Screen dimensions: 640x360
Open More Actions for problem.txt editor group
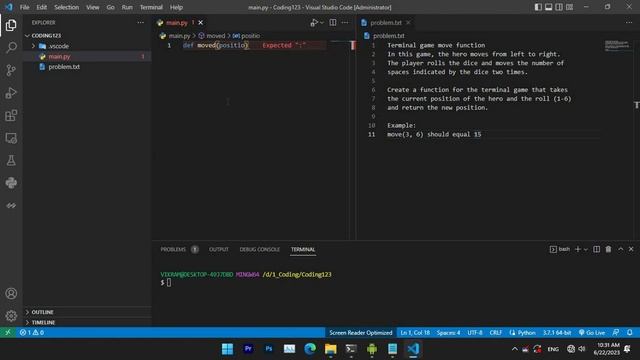[x=629, y=23]
